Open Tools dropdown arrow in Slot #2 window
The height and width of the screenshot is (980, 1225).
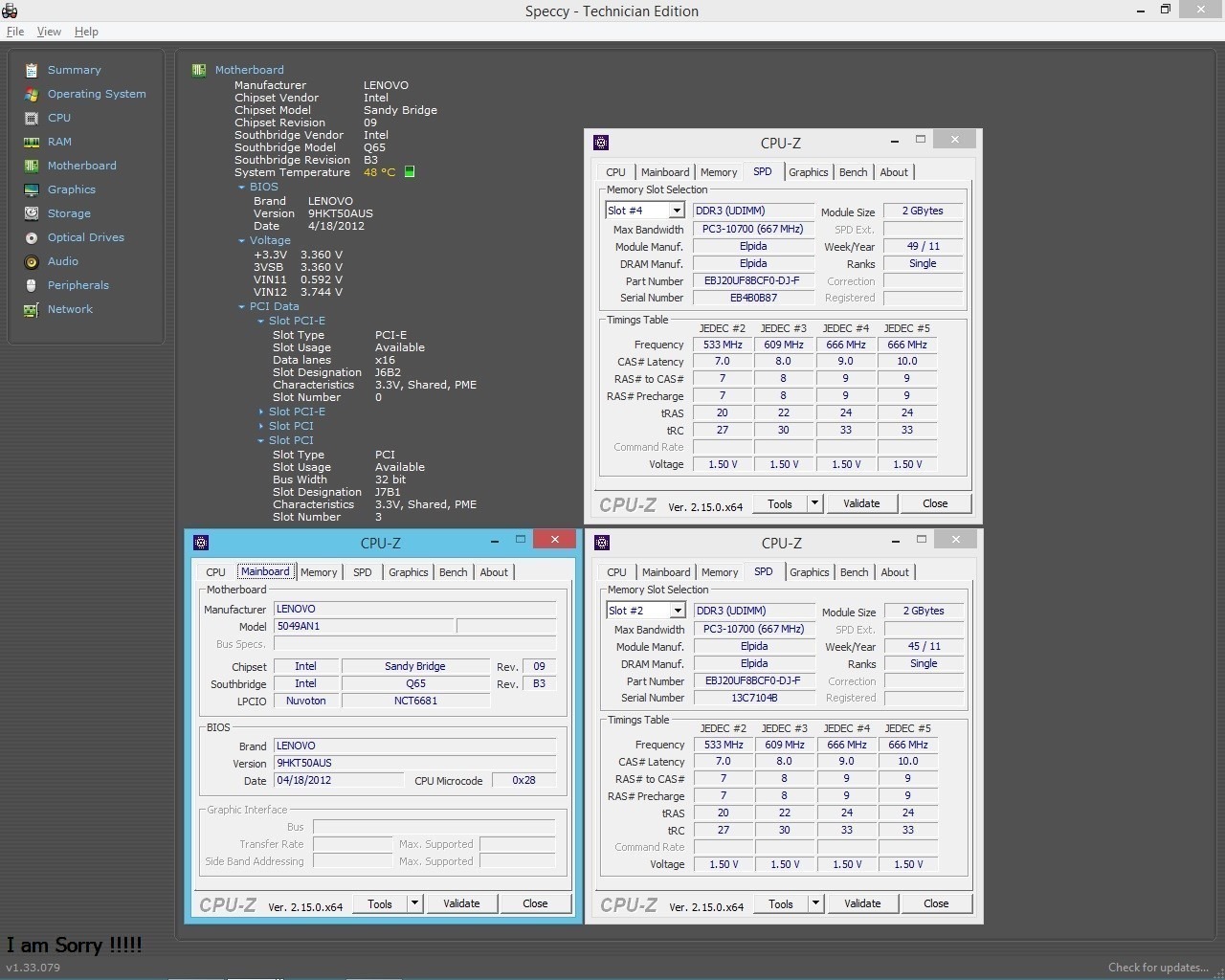pos(815,903)
